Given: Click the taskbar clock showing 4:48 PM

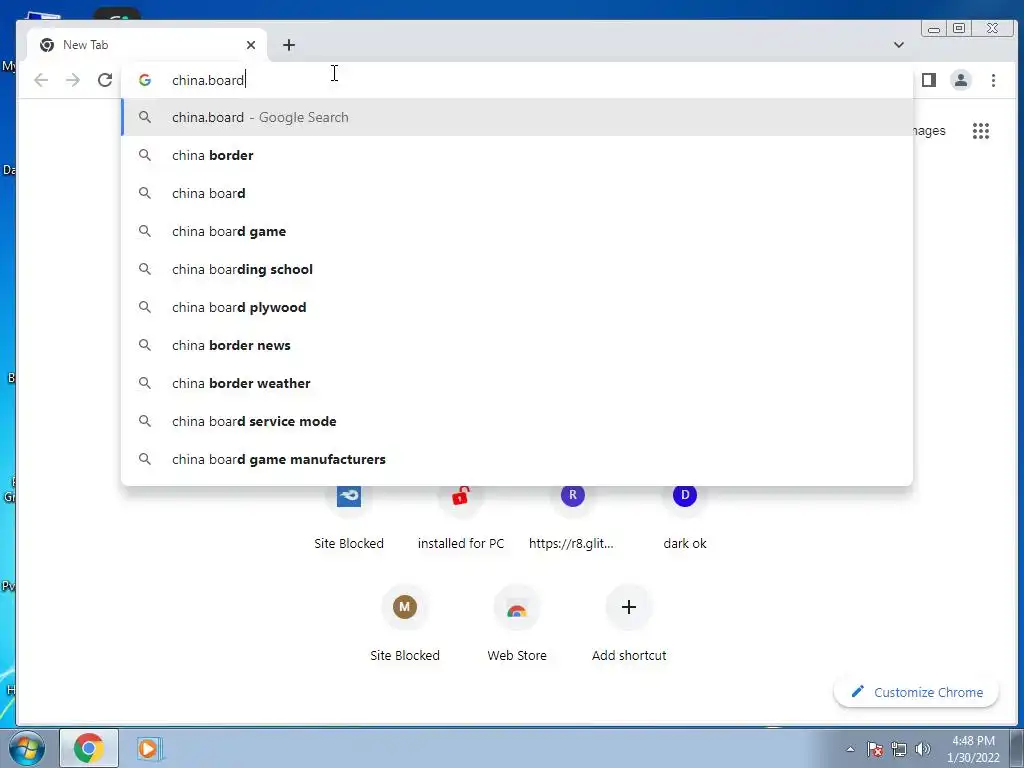Looking at the screenshot, I should point(973,749).
